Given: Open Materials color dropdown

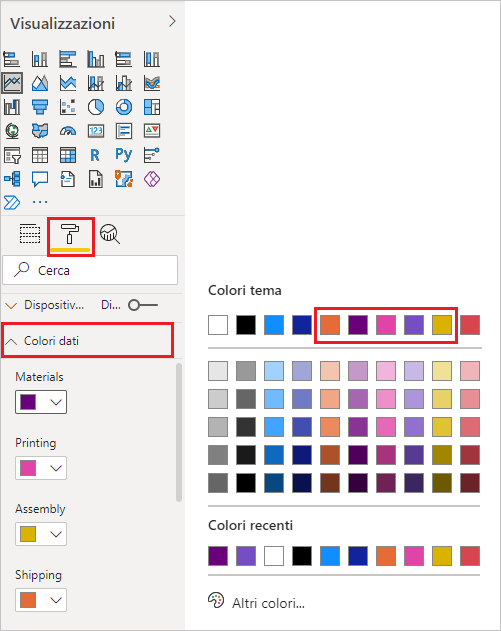Looking at the screenshot, I should click(41, 402).
